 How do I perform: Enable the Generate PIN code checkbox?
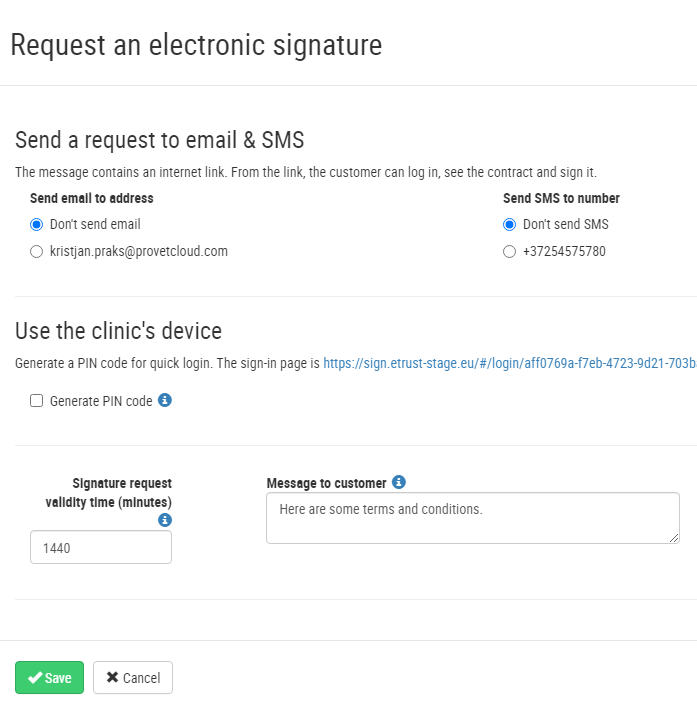[37, 401]
